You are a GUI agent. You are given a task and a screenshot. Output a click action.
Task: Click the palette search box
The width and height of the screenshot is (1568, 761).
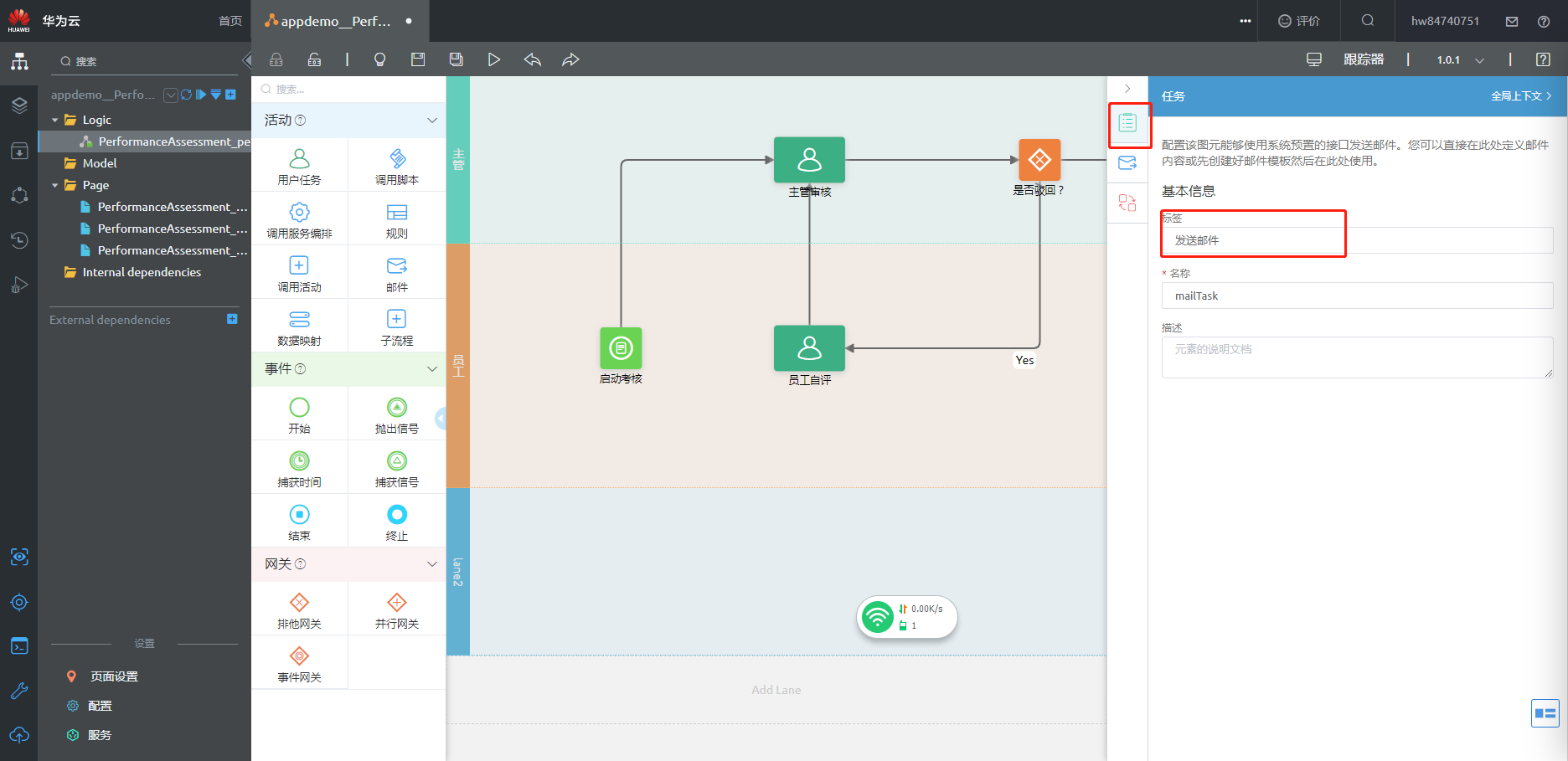click(348, 89)
